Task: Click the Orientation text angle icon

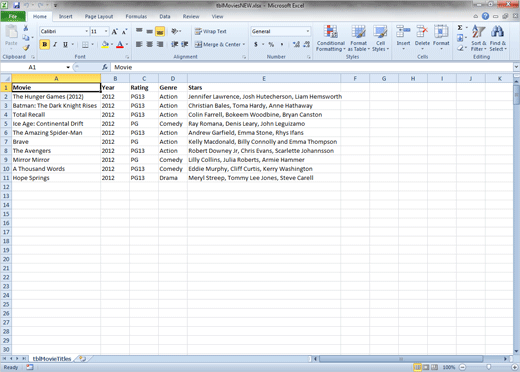Action: tap(175, 31)
